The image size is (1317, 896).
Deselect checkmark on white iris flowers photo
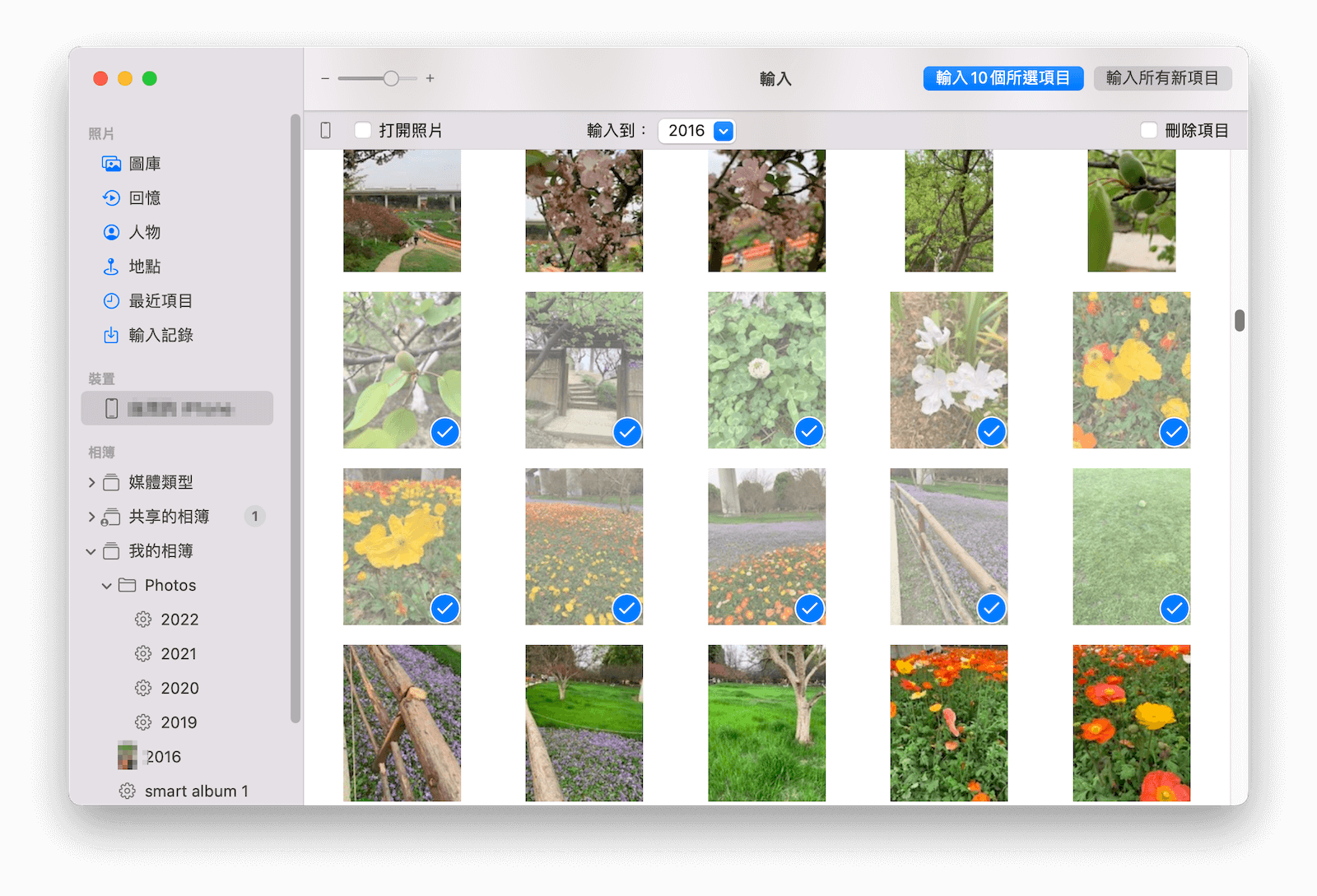pyautogui.click(x=992, y=432)
